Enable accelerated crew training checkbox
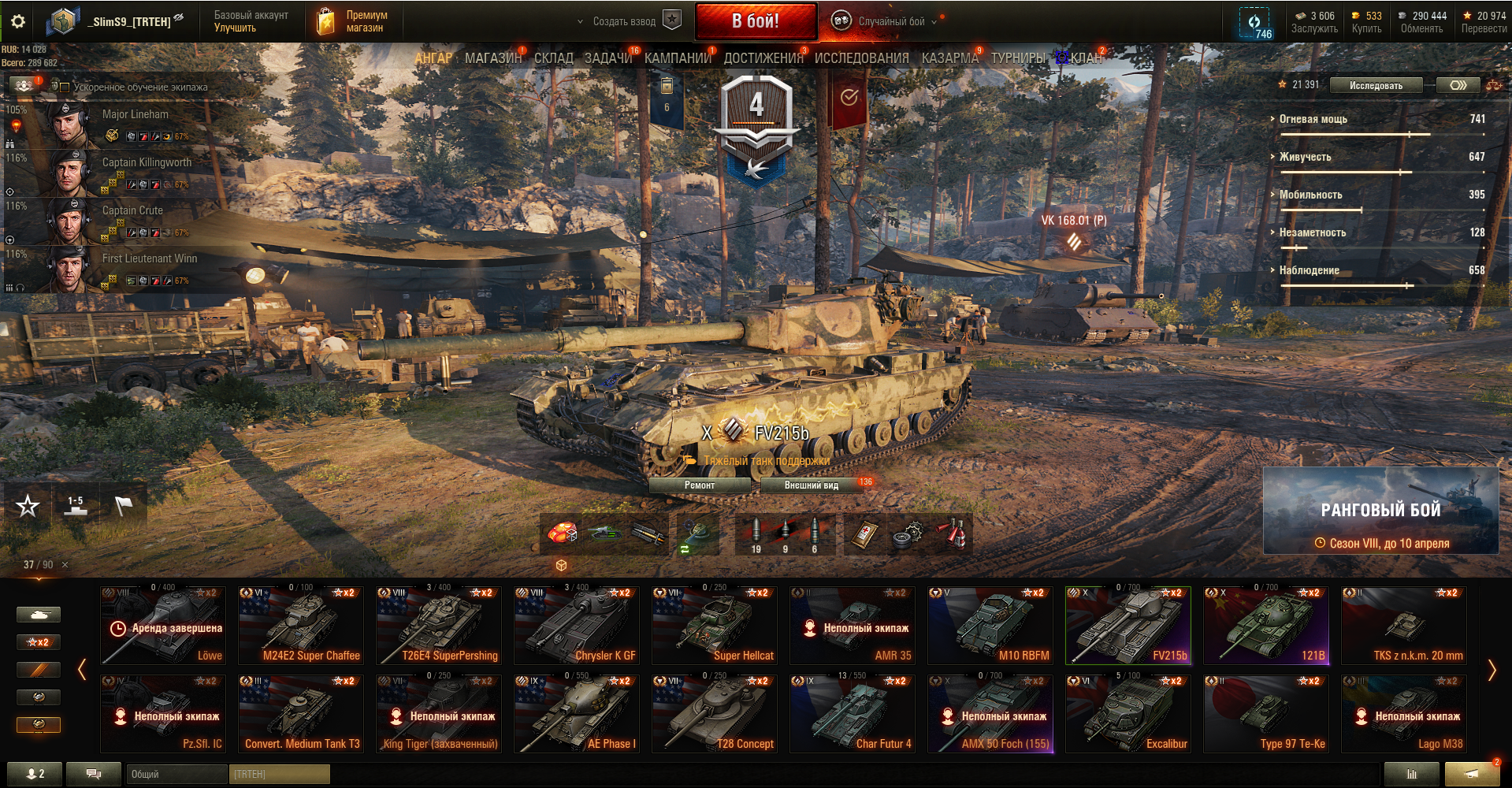This screenshot has width=1512, height=788. [65, 87]
